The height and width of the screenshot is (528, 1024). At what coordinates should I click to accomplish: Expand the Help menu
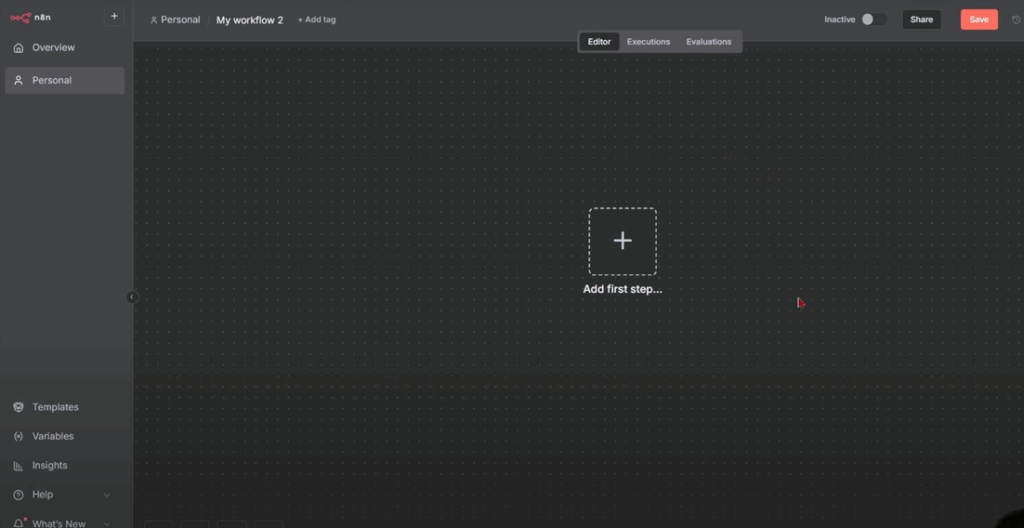(65, 495)
